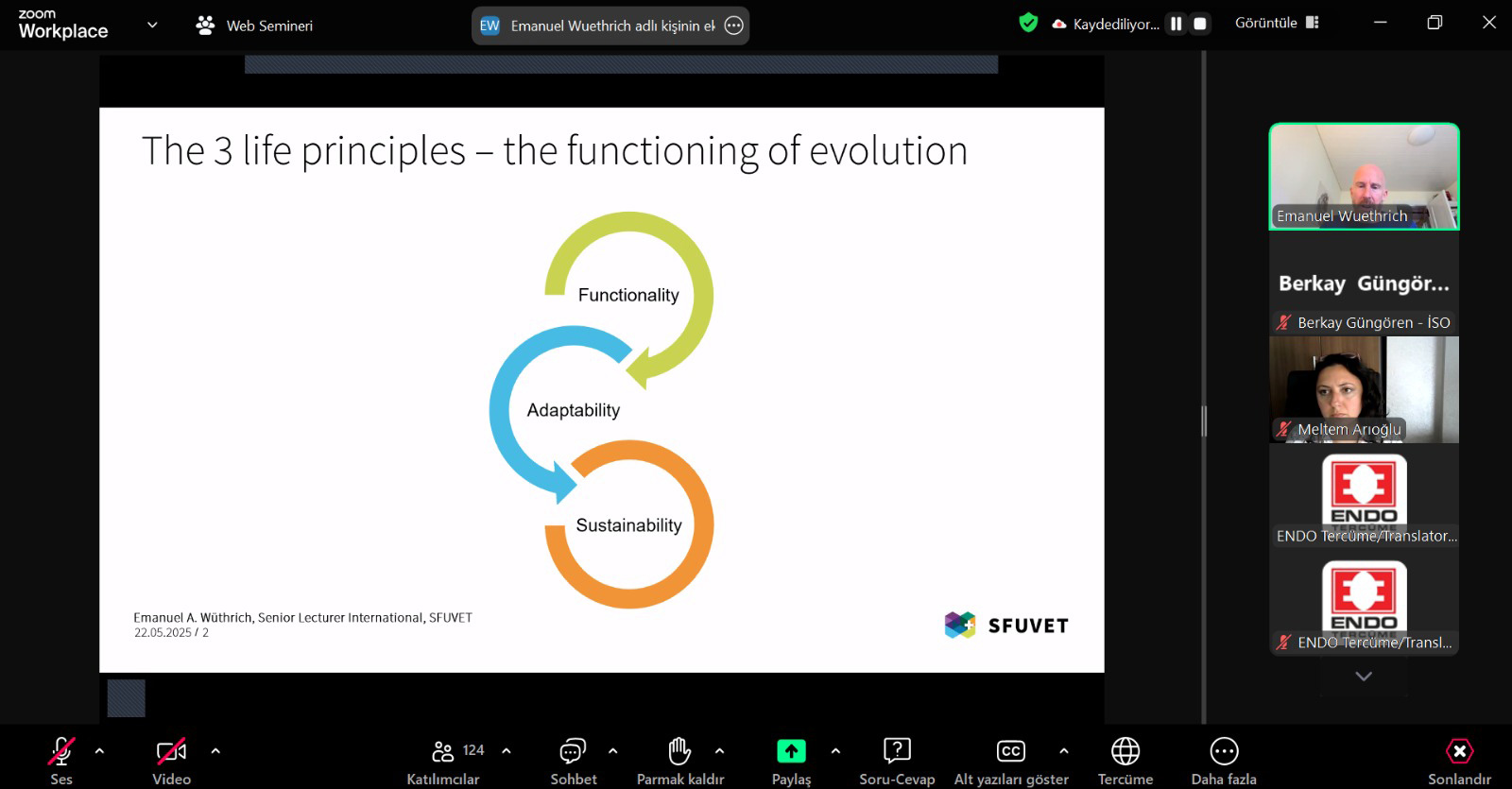Open video options arrow beside Video

tap(215, 751)
